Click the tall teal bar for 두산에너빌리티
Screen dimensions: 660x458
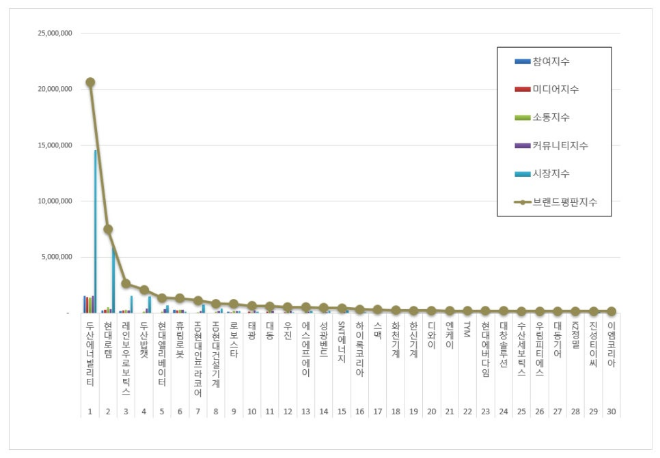pyautogui.click(x=96, y=230)
